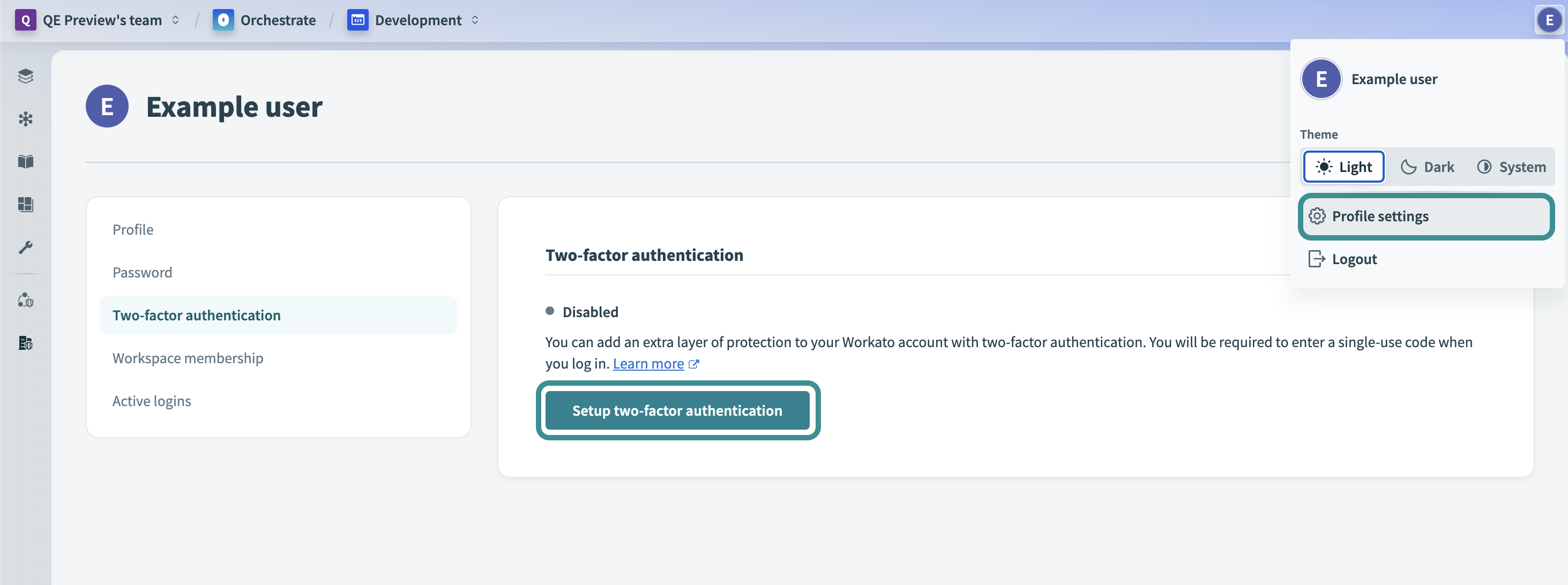Click the building document icon in sidebar
Screen dimensions: 1568x585
pyautogui.click(x=26, y=343)
